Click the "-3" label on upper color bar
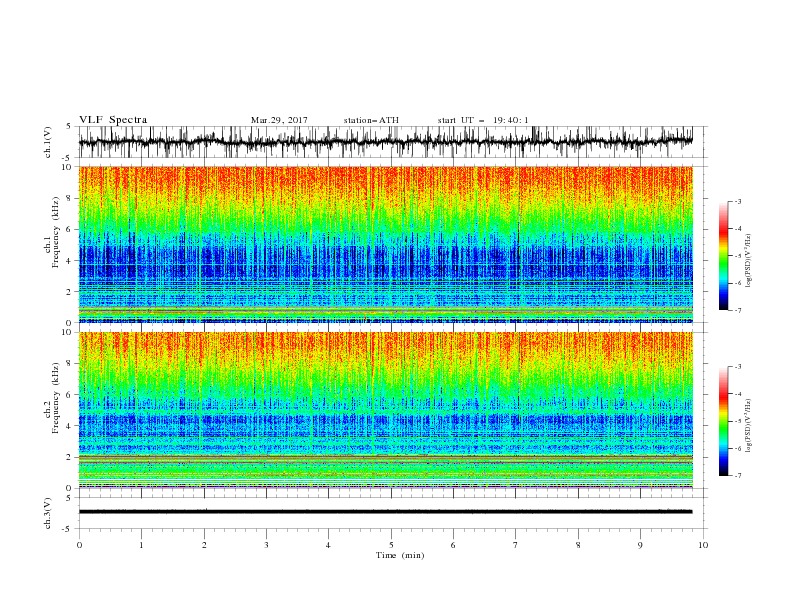Screen dimensions: 792x612 point(738,201)
